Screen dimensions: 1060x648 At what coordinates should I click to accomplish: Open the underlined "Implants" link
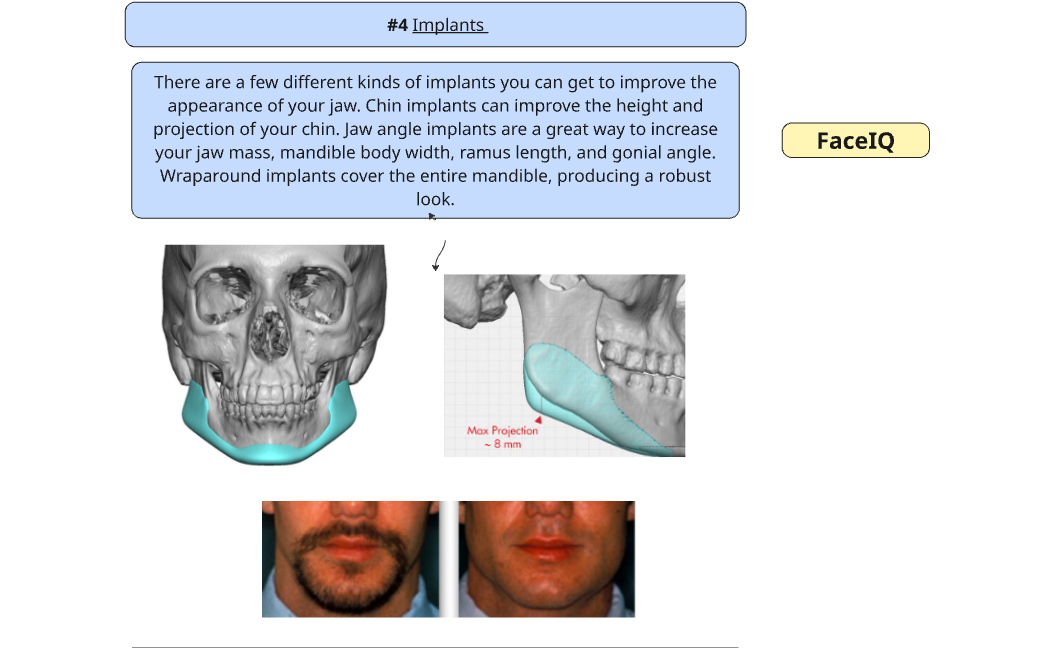point(449,25)
